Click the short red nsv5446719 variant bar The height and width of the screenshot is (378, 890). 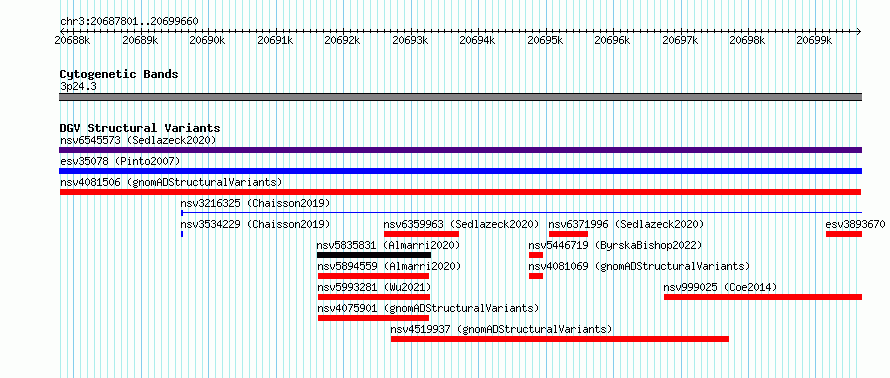click(536, 255)
